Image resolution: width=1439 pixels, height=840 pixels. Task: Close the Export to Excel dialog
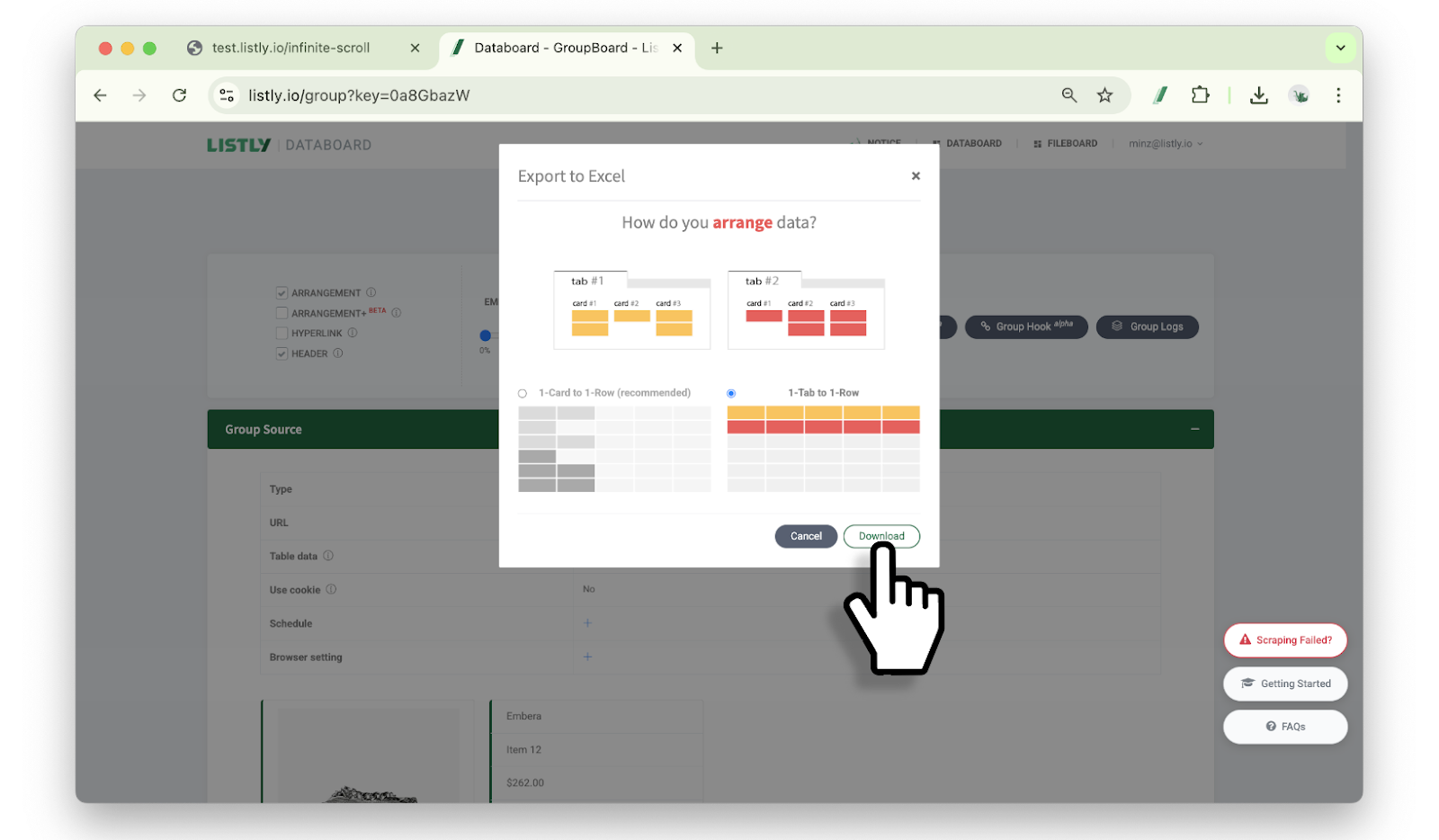coord(916,176)
